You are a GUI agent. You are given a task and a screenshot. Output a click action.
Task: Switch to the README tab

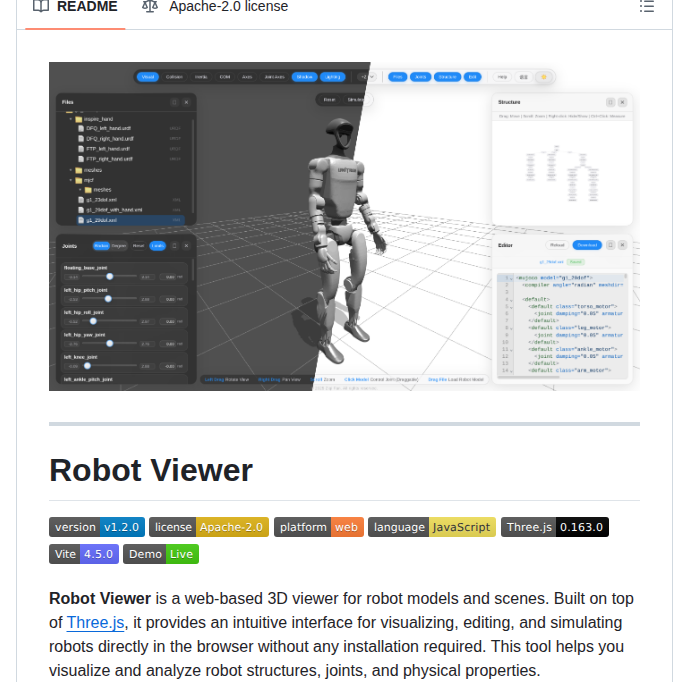pyautogui.click(x=75, y=7)
